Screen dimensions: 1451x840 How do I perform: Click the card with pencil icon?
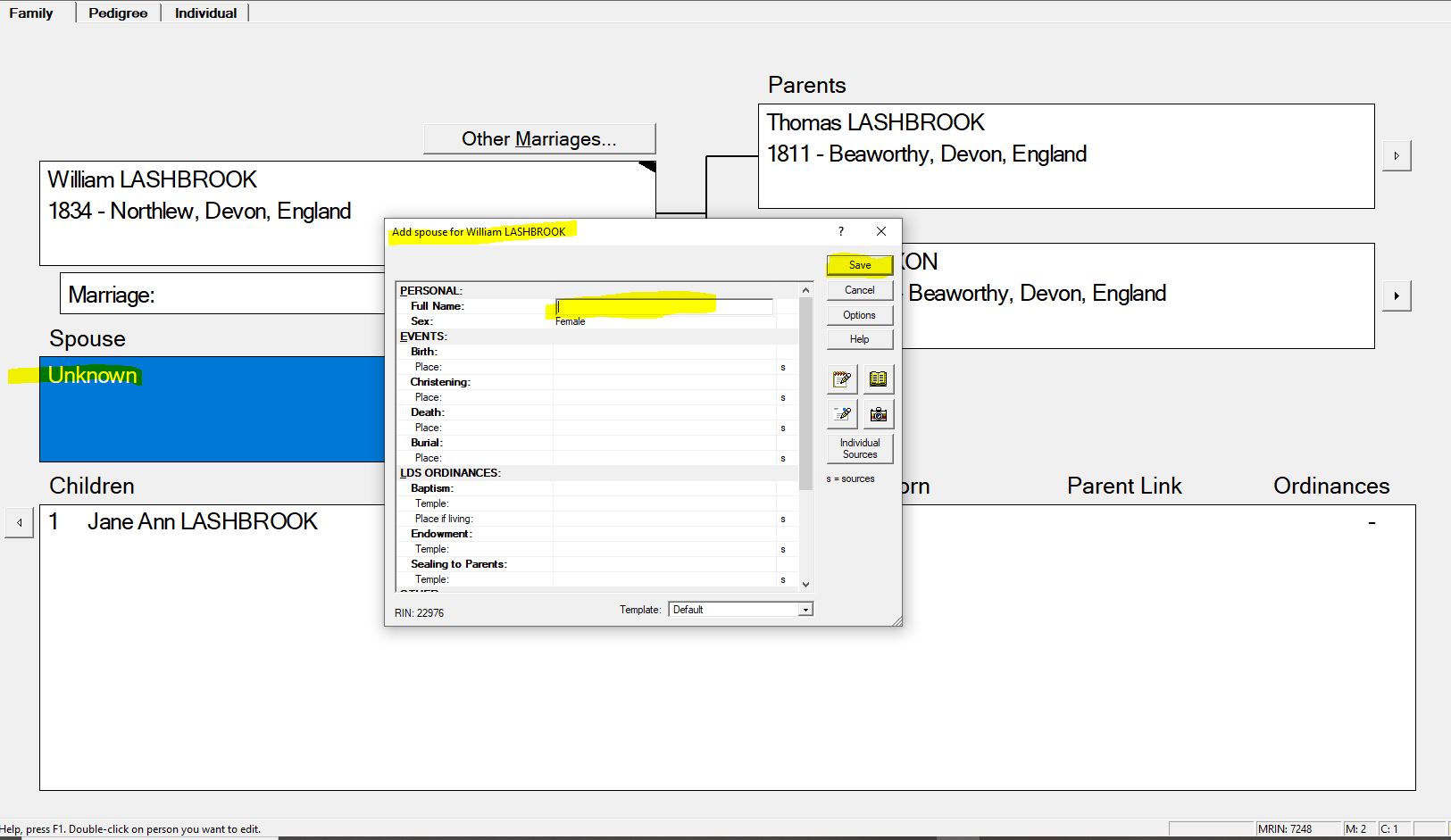[x=842, y=414]
